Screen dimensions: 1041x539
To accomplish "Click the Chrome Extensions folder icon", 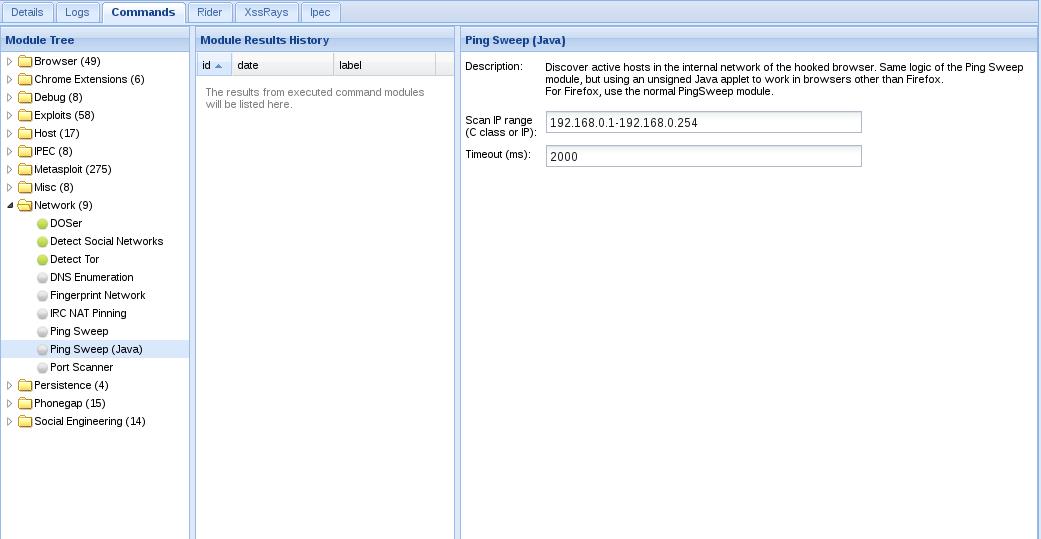I will (25, 80).
